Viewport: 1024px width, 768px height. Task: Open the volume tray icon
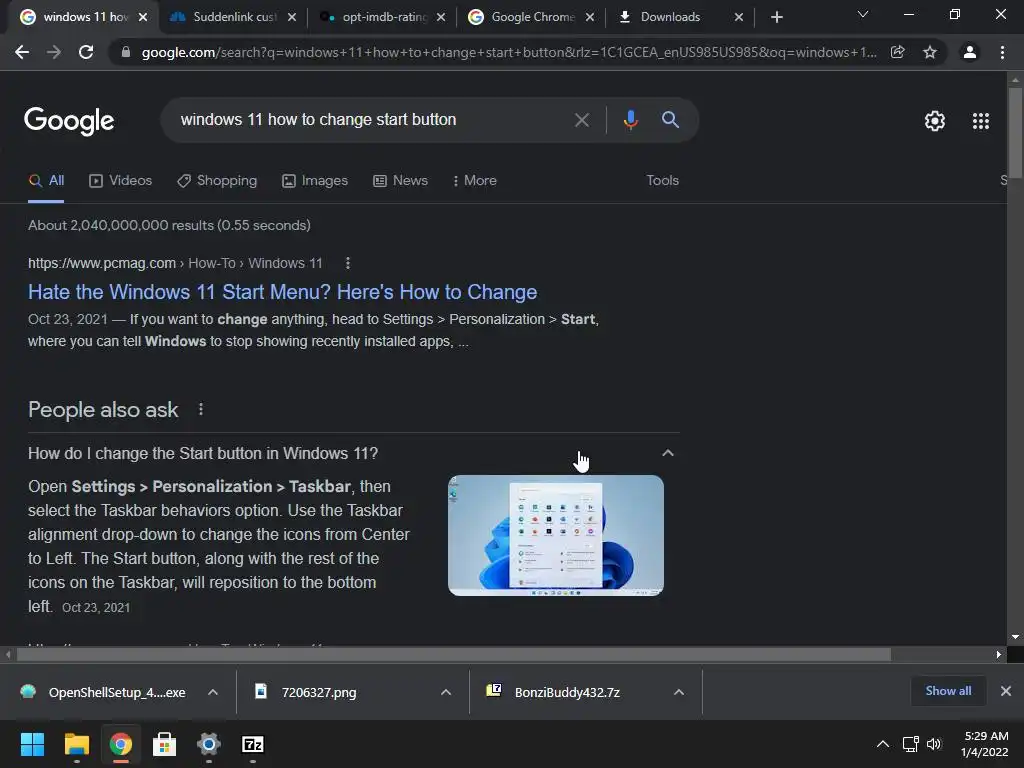(x=934, y=744)
